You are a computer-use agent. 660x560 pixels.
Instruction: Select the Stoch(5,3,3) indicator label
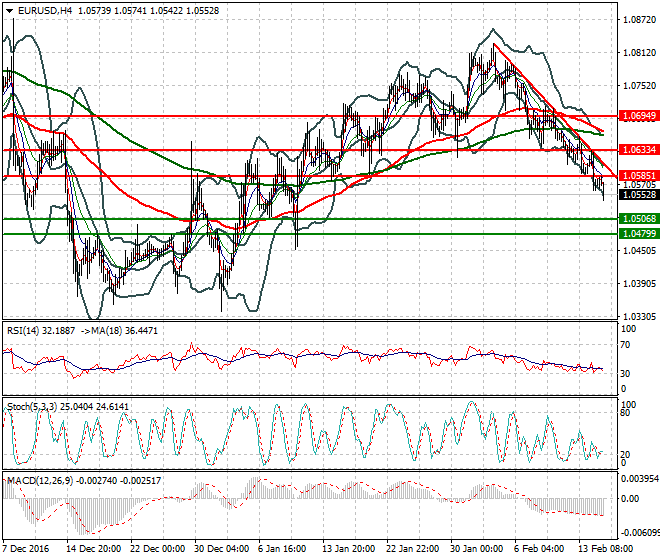click(x=32, y=407)
